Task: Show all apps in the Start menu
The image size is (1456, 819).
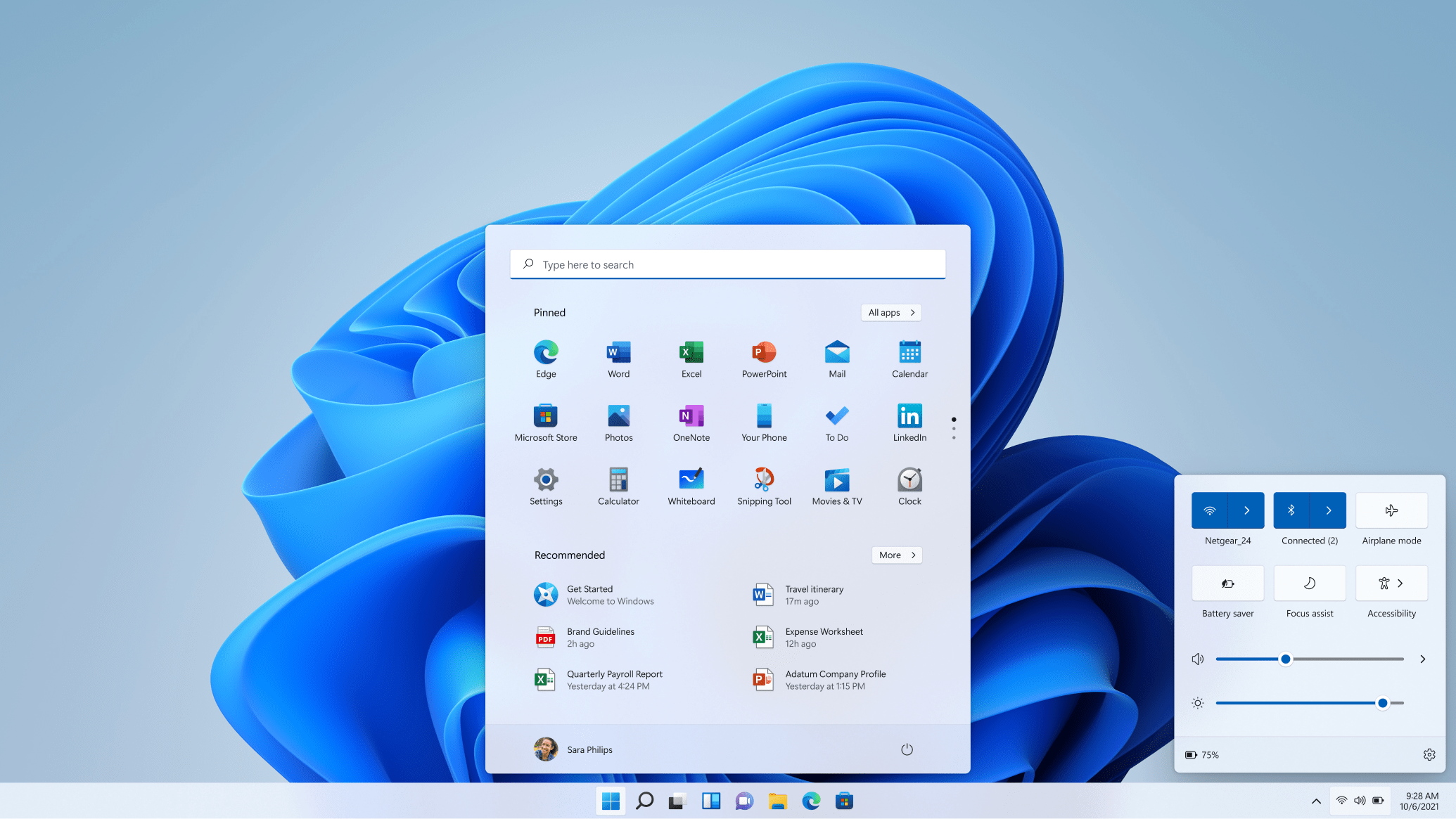Action: 890,312
